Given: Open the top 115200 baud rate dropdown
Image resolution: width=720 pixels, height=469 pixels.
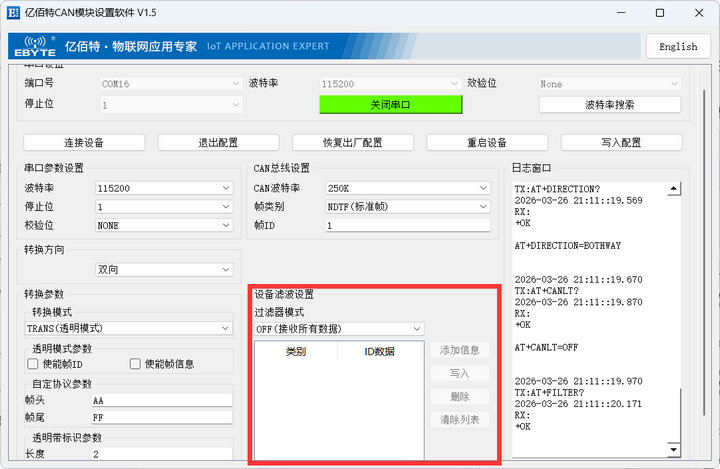Looking at the screenshot, I should pyautogui.click(x=390, y=84).
